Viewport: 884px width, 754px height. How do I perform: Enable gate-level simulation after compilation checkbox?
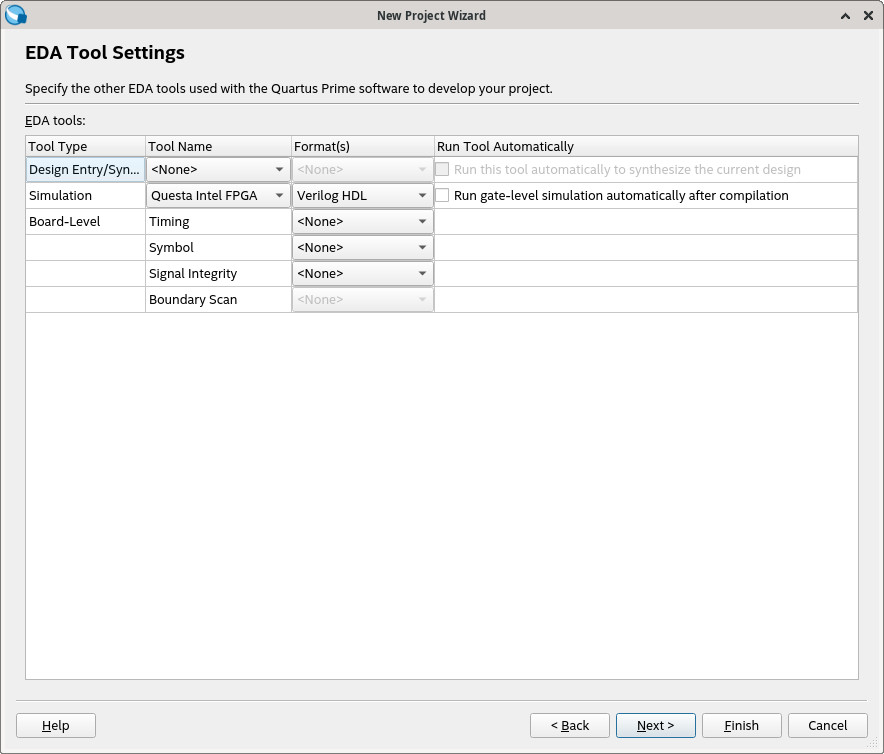click(x=443, y=195)
